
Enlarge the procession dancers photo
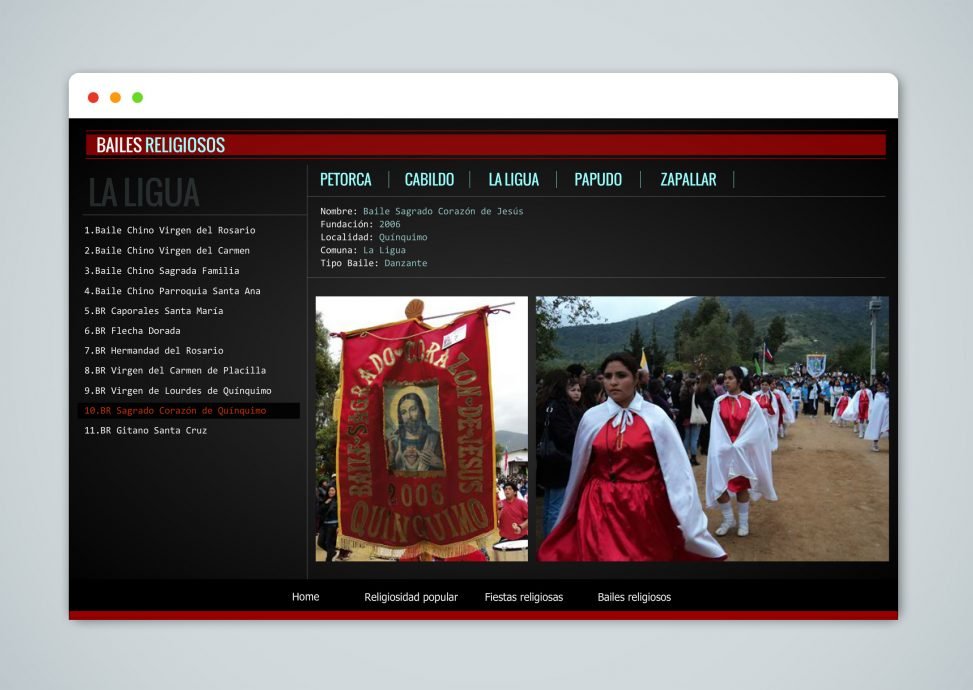pos(712,428)
